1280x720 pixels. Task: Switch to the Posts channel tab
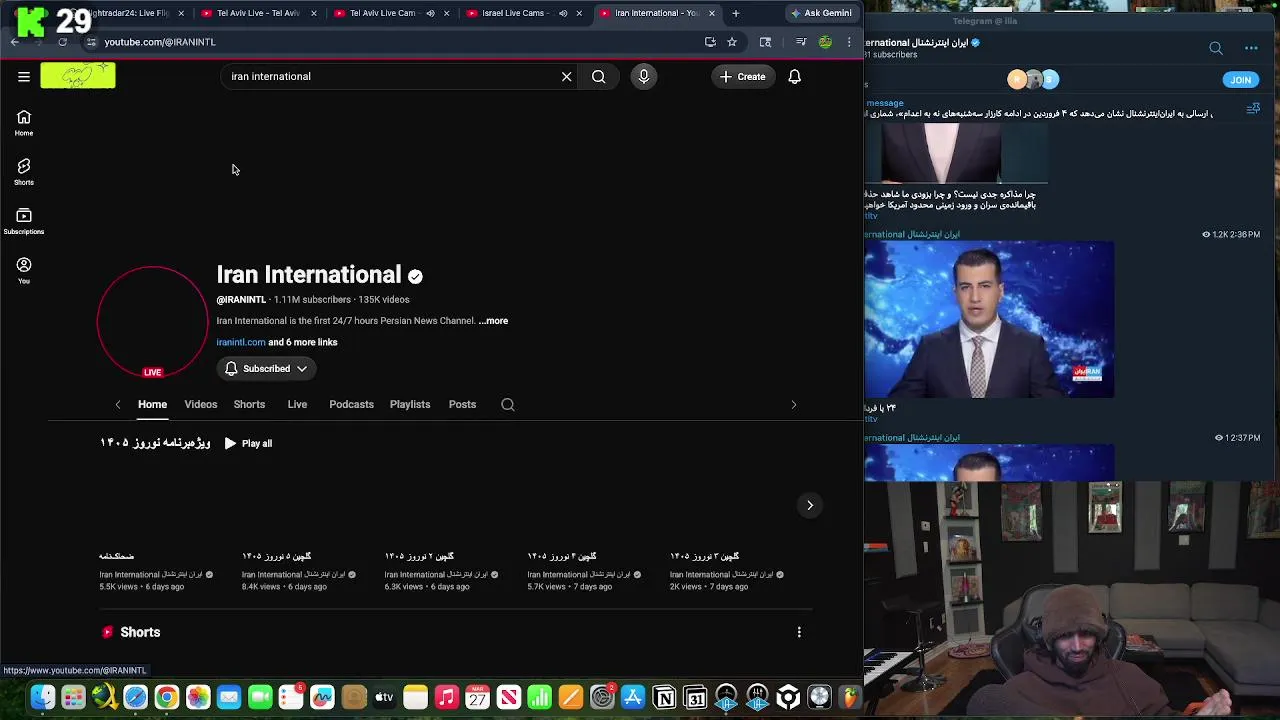point(462,404)
